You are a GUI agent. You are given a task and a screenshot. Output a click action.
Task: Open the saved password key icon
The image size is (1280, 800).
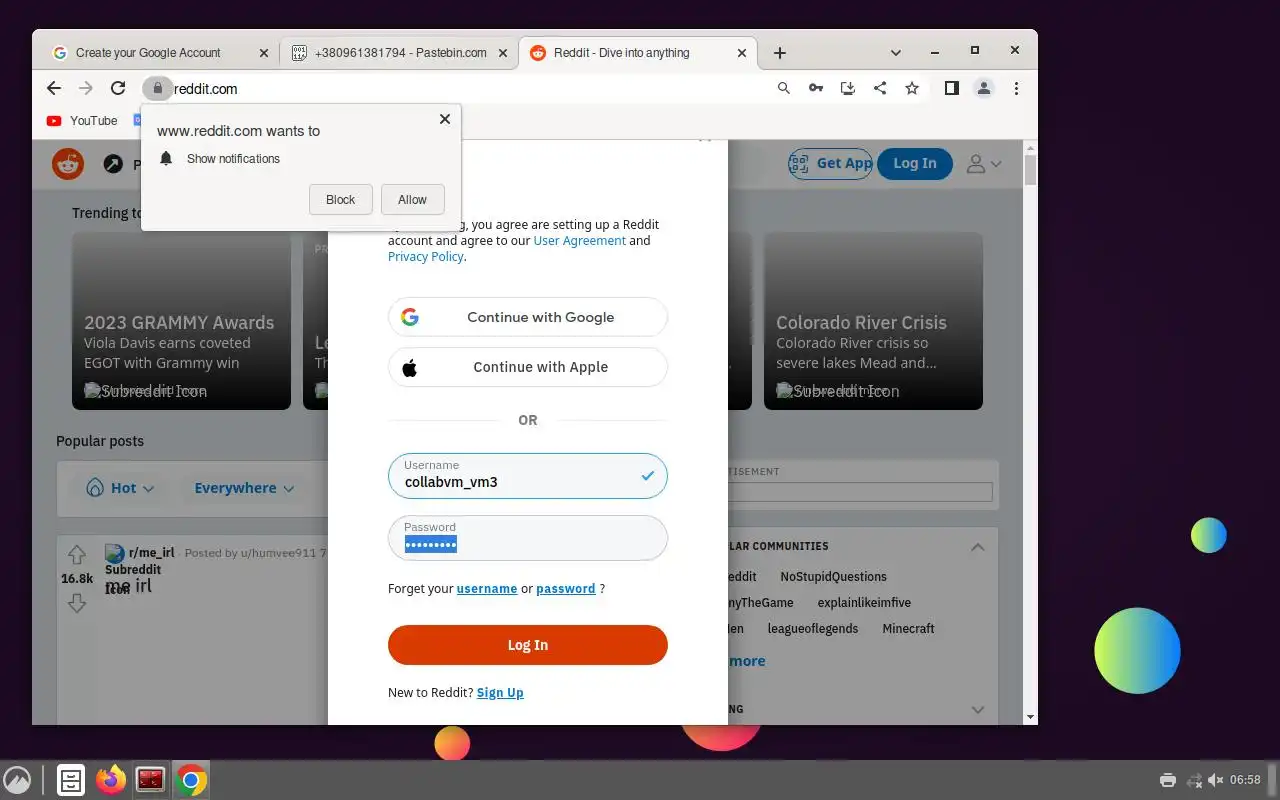point(816,88)
